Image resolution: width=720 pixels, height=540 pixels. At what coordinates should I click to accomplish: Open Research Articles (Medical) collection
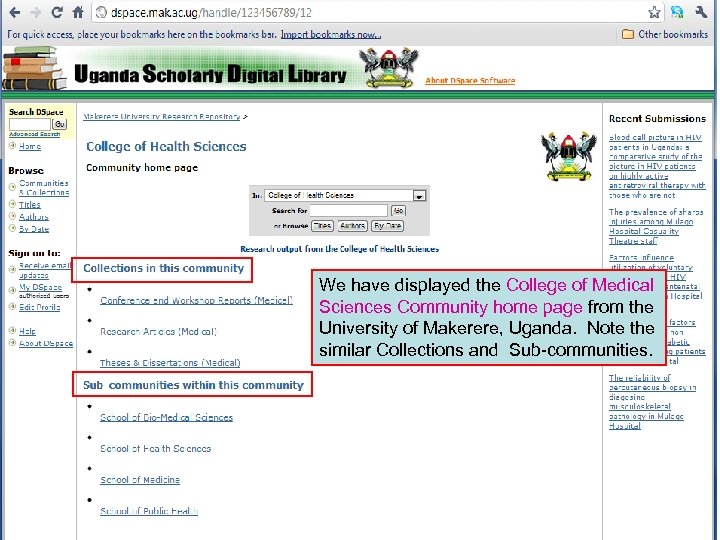(x=158, y=332)
